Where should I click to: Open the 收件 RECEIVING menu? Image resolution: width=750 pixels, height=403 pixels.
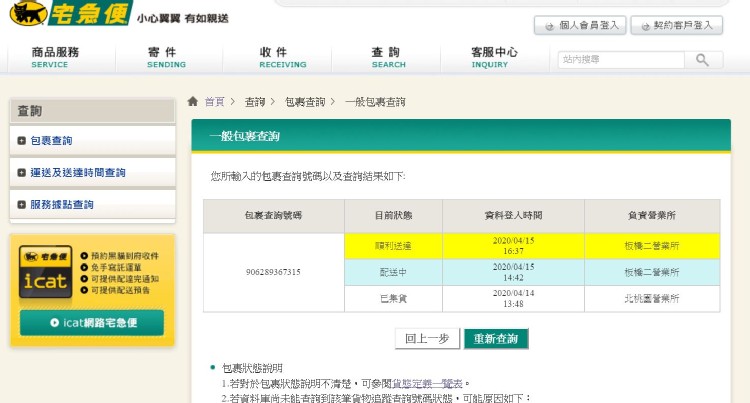click(x=283, y=57)
